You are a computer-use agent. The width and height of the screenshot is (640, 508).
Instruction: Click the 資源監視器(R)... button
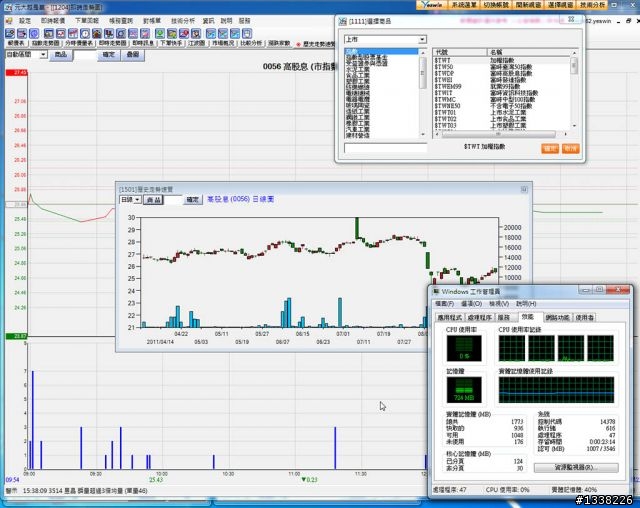point(576,467)
